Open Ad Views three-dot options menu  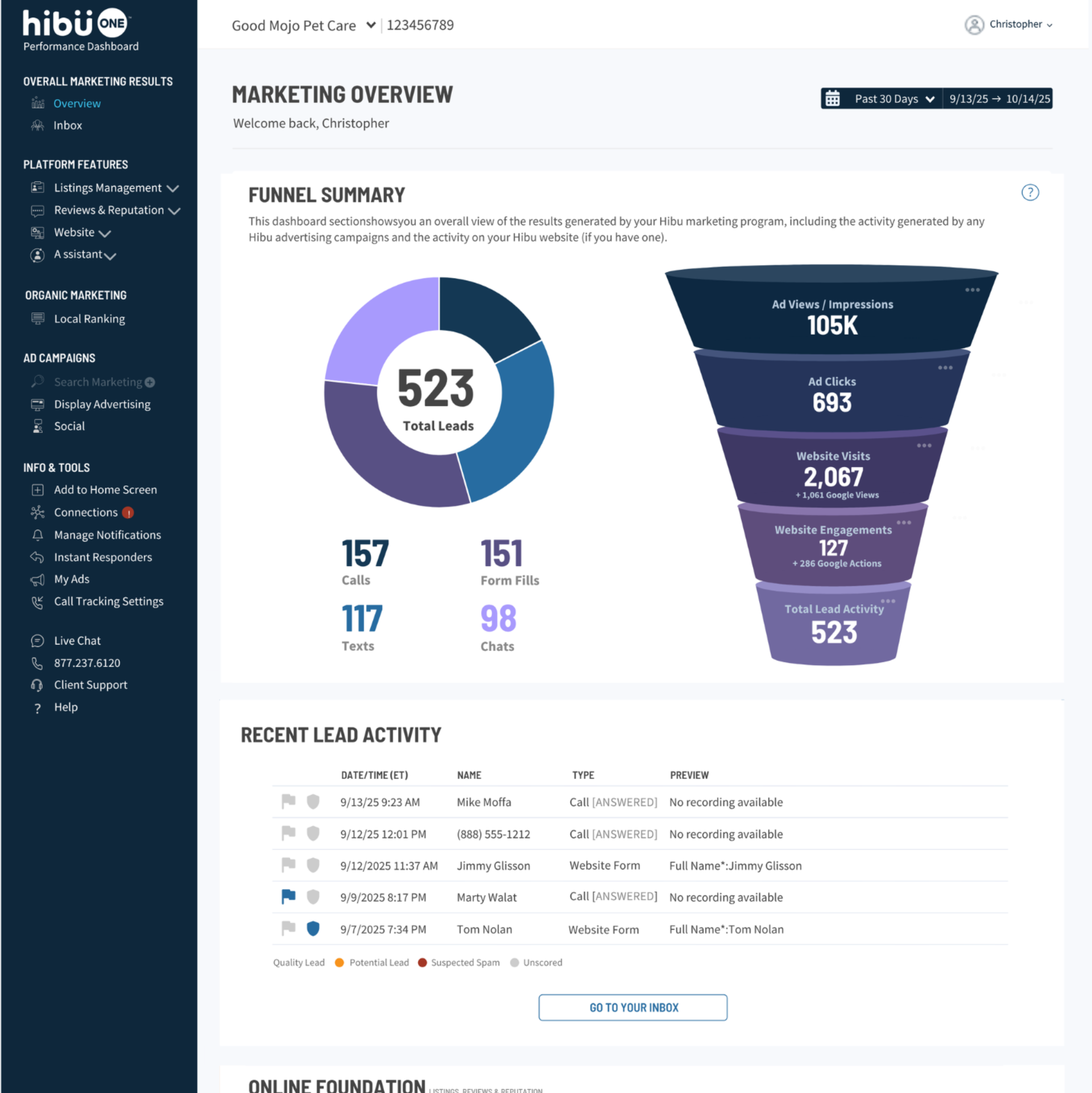click(x=972, y=290)
